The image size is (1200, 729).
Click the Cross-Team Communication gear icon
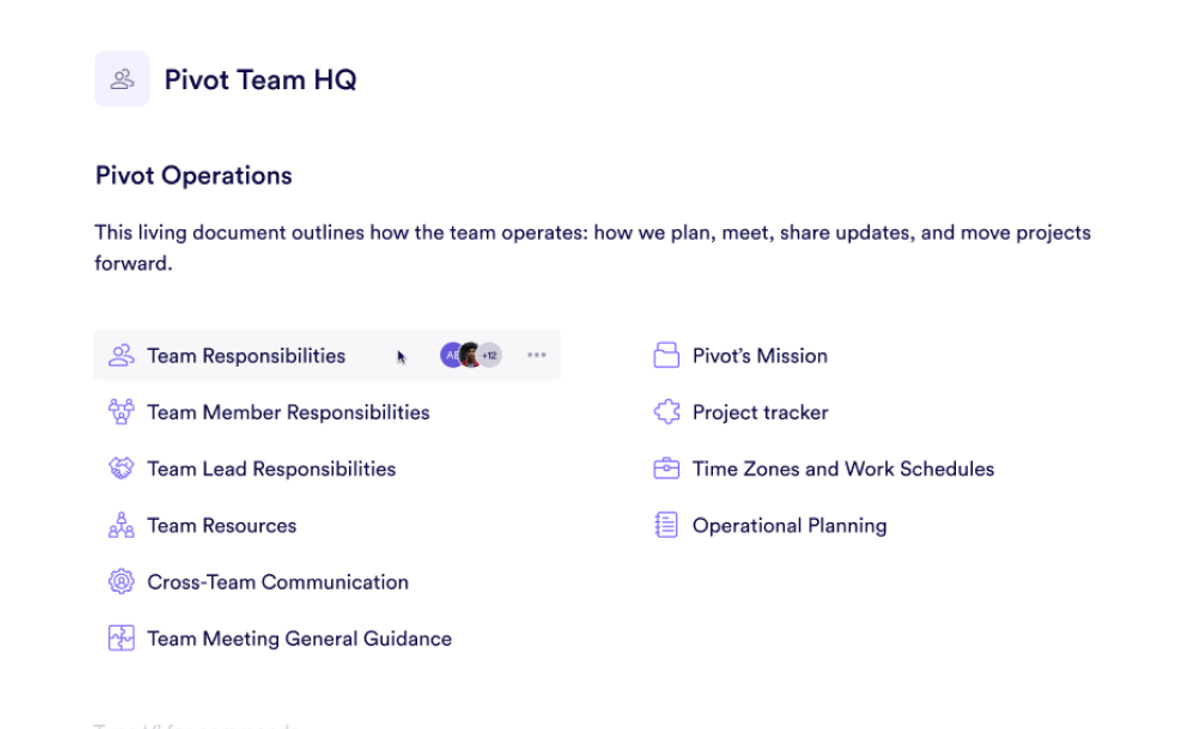[x=121, y=581]
